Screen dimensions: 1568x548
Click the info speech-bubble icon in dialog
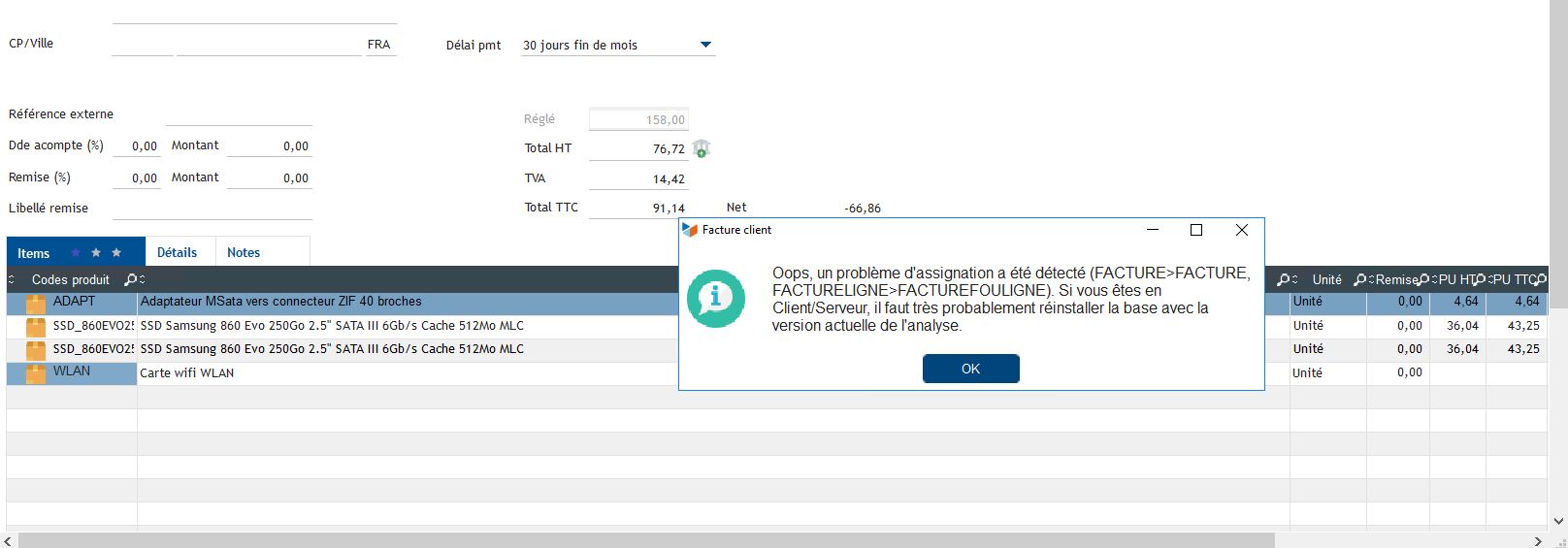pos(716,298)
